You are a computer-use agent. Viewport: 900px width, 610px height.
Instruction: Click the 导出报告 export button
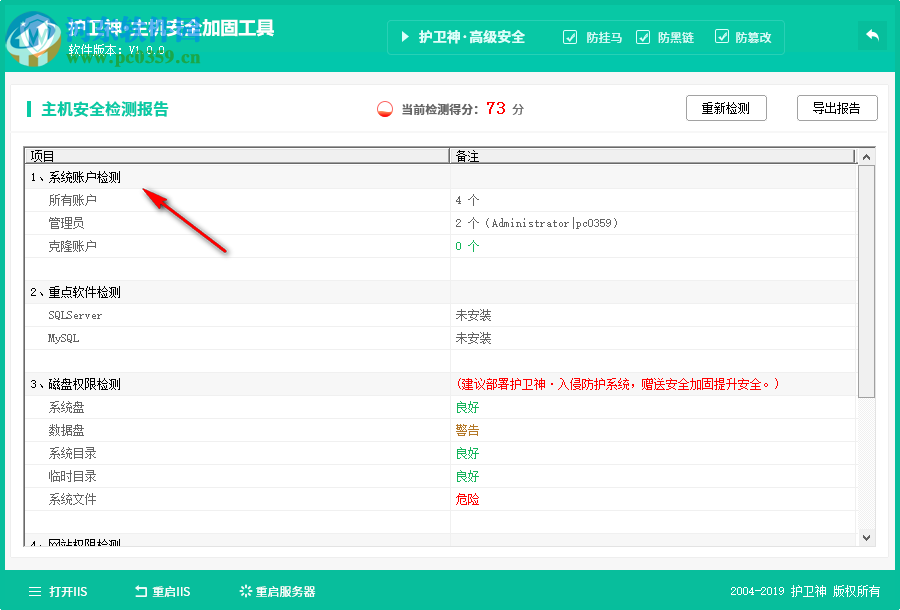[837, 108]
